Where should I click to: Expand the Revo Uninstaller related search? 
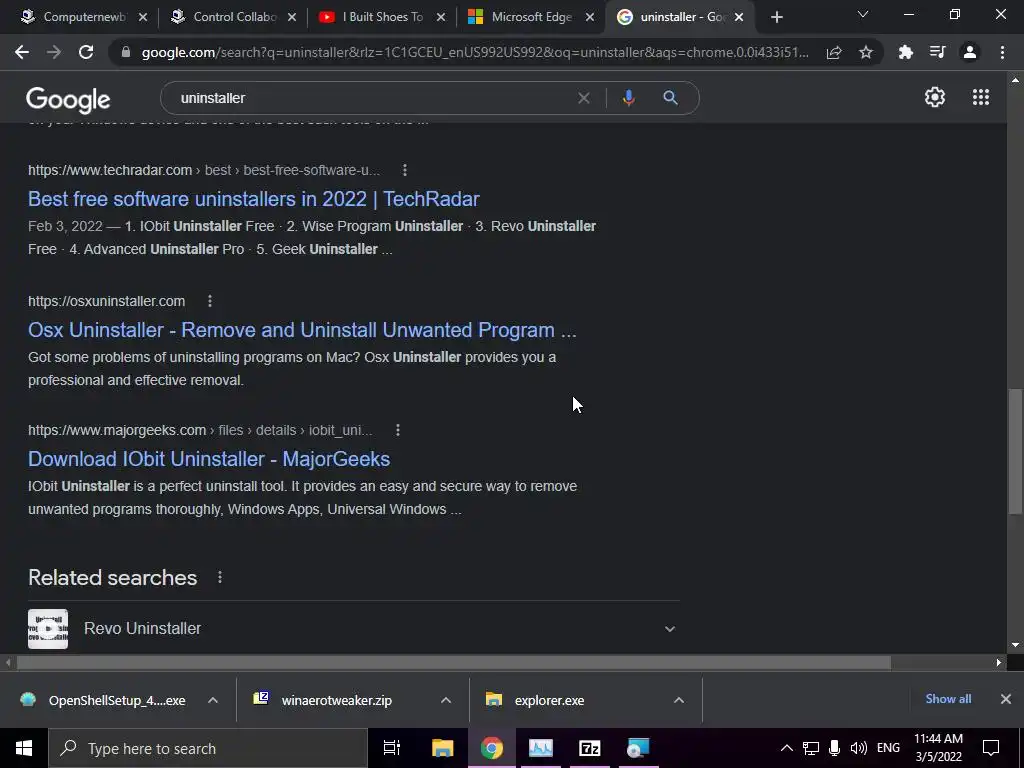coord(669,629)
